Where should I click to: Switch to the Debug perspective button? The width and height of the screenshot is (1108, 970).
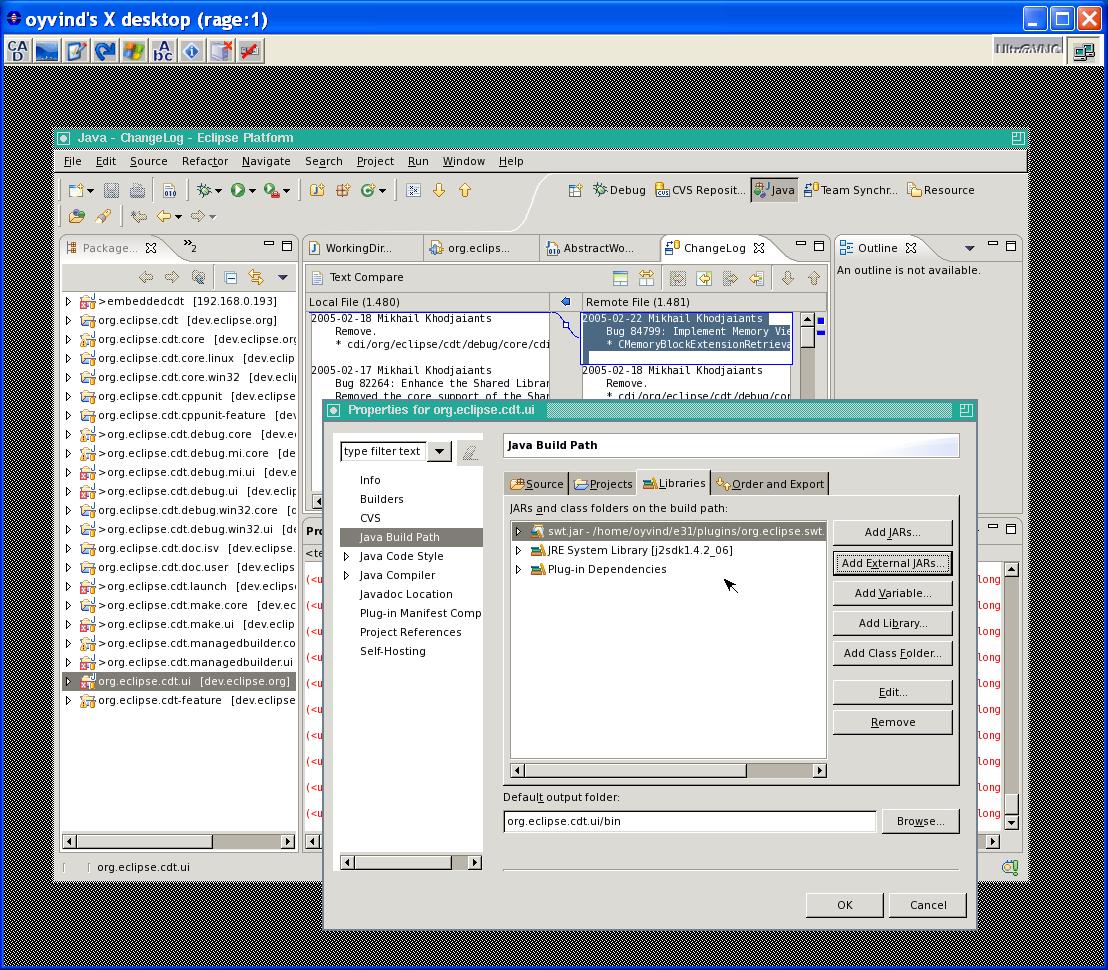(x=619, y=190)
